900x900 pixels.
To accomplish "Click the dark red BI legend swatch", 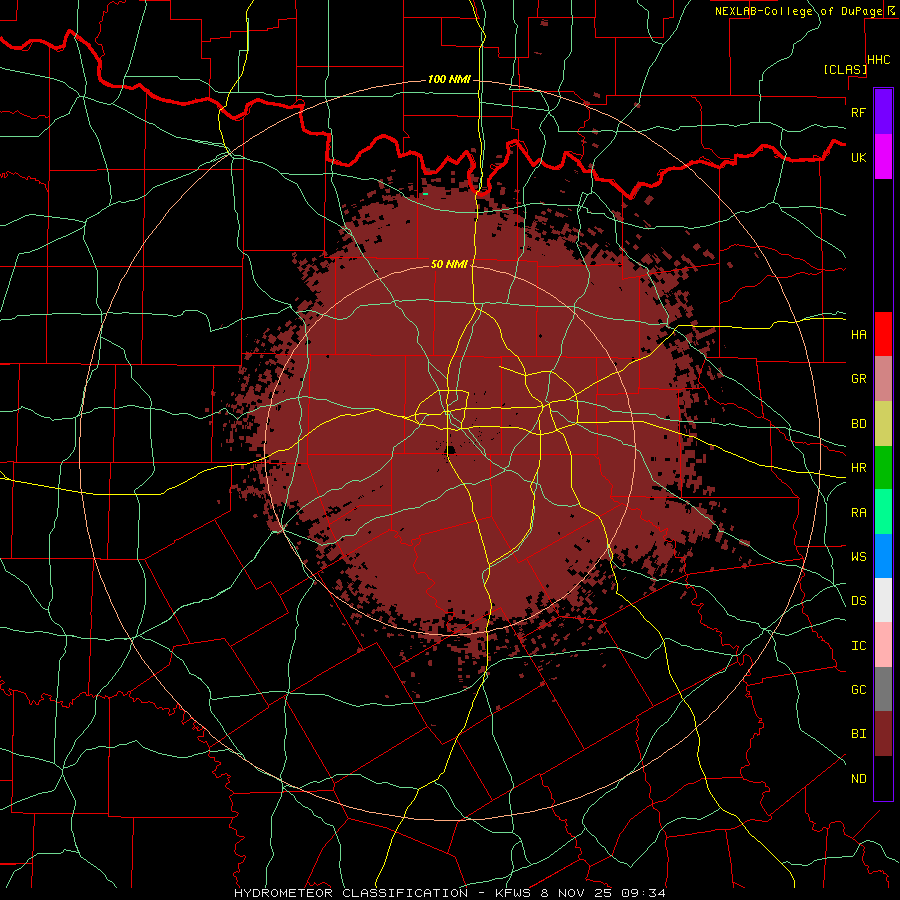I will (883, 734).
